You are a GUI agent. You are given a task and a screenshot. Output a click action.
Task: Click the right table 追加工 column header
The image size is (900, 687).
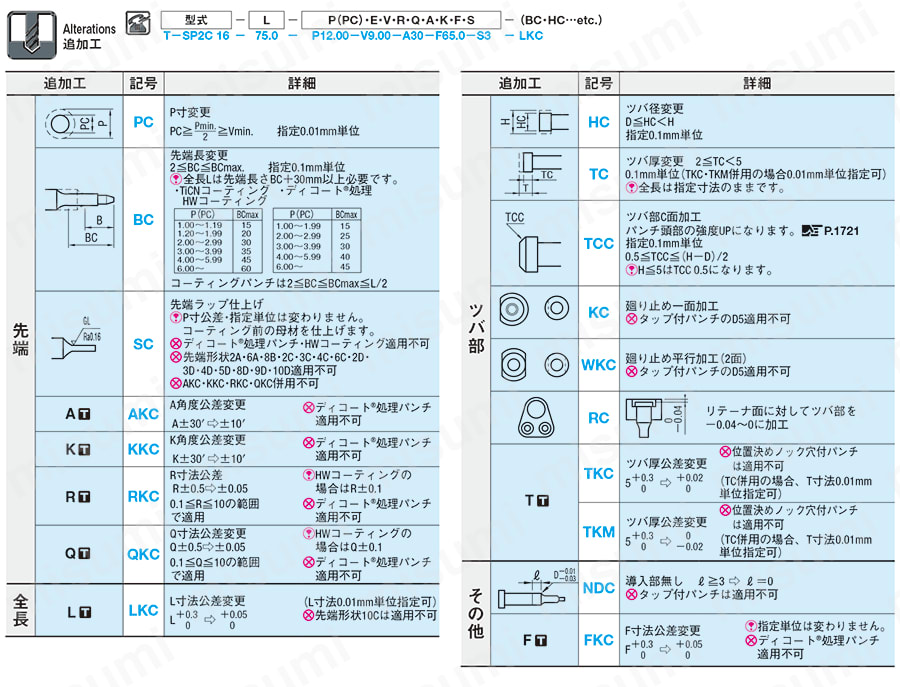[x=520, y=83]
